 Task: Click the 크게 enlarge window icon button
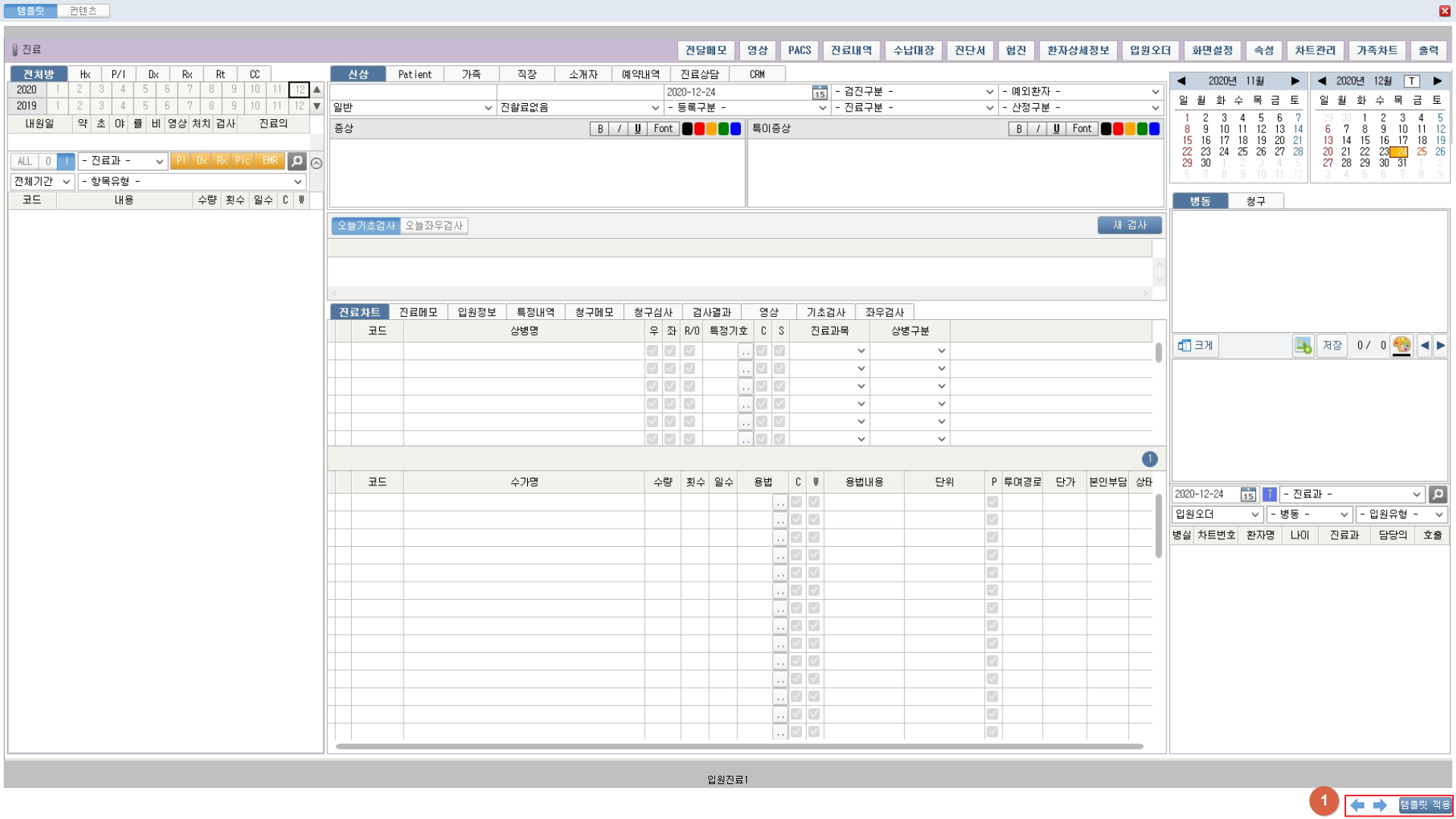pyautogui.click(x=1195, y=346)
